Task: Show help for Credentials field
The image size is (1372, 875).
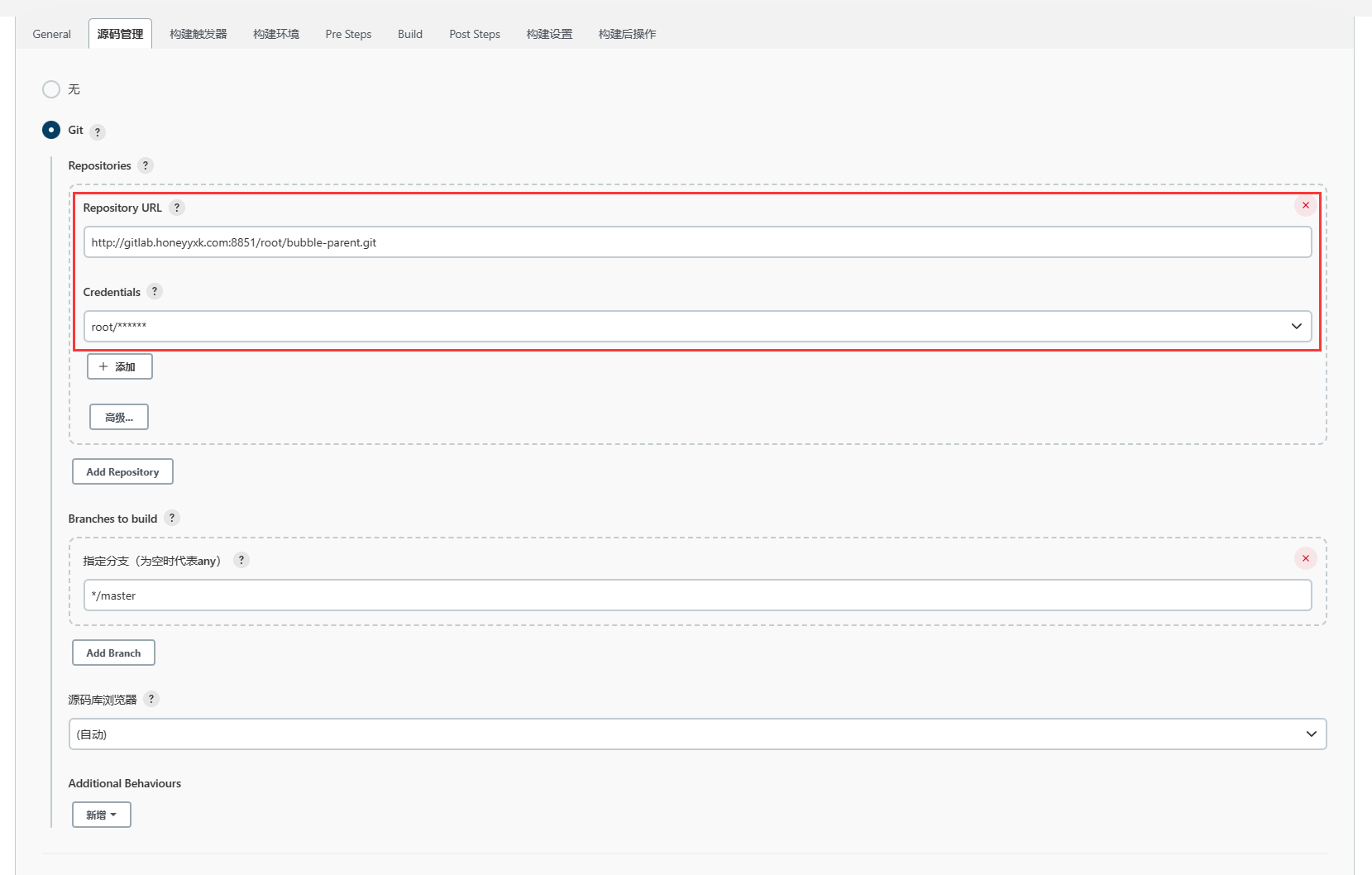Action: pos(155,291)
